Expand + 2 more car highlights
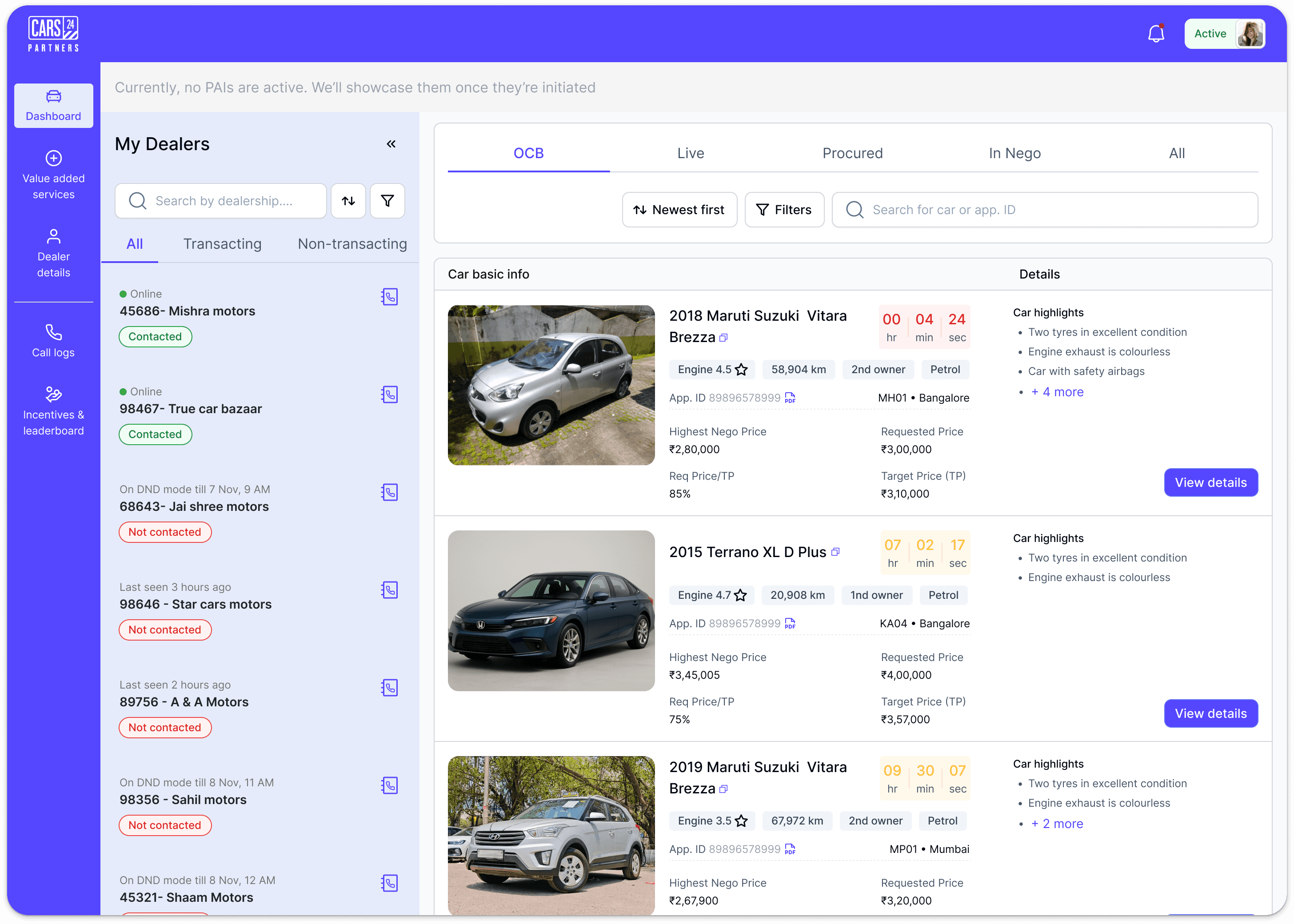Screen dimensions: 1294x924 pos(1057,824)
